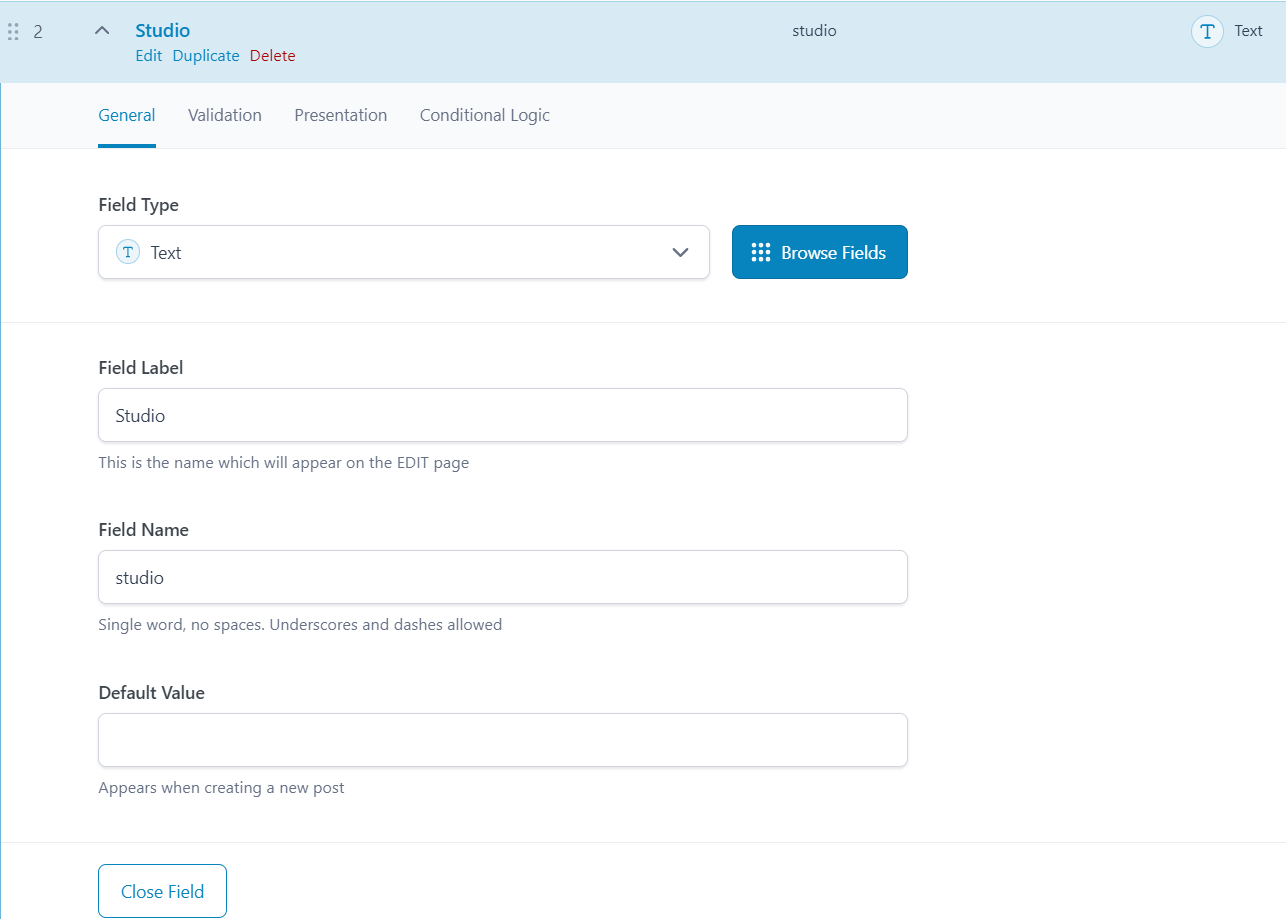
Task: Open the Conditional Logic tab
Action: [x=484, y=115]
